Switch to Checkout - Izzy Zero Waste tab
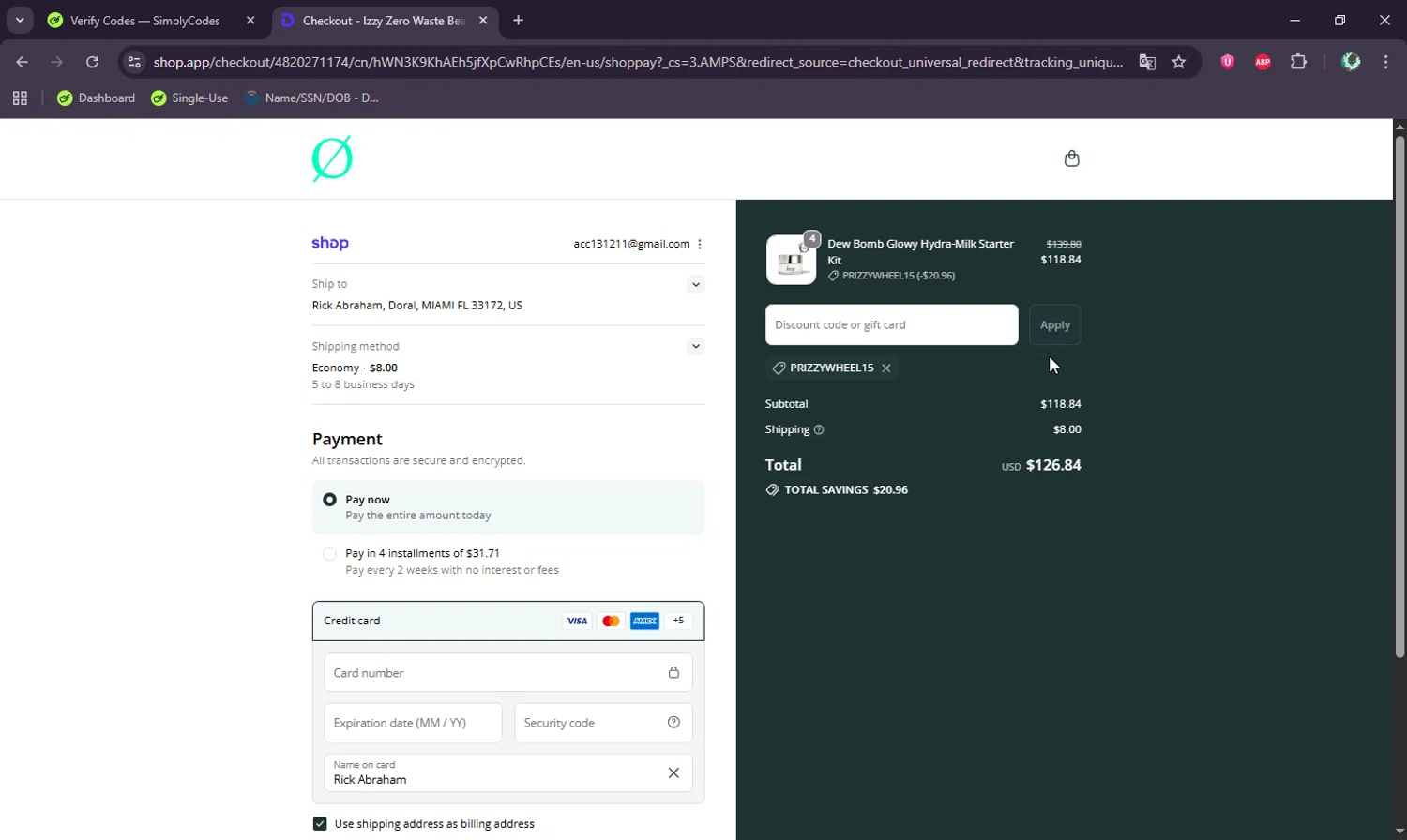Screen dimensions: 1407x840 tap(384, 21)
